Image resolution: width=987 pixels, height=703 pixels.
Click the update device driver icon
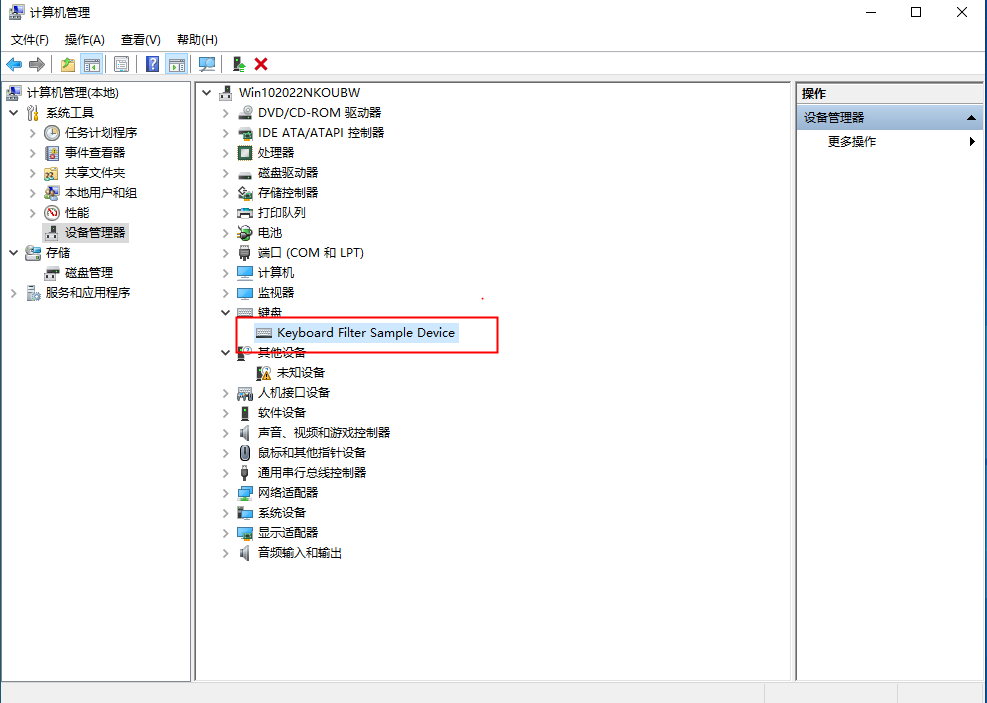pyautogui.click(x=239, y=64)
